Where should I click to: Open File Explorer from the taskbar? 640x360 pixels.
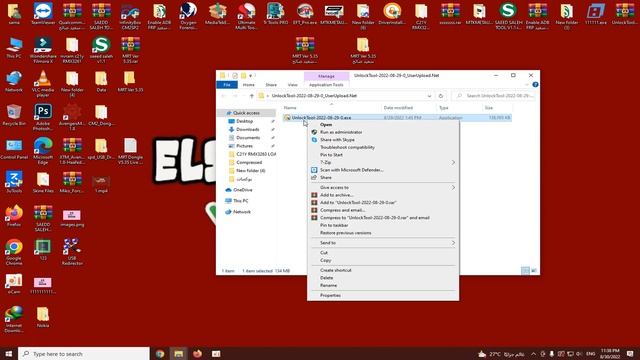pyautogui.click(x=178, y=353)
